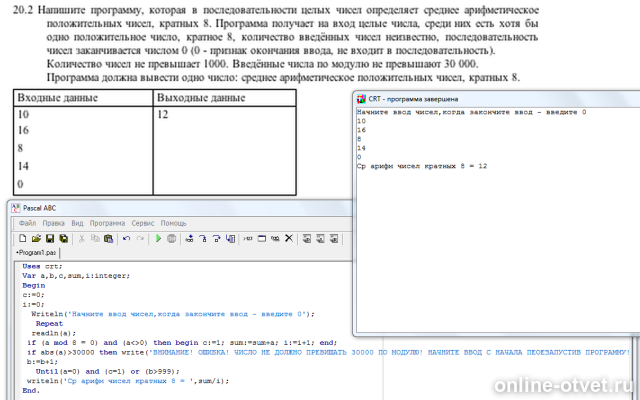
Task: Create a new file in Pascal ABC
Action: [23, 238]
